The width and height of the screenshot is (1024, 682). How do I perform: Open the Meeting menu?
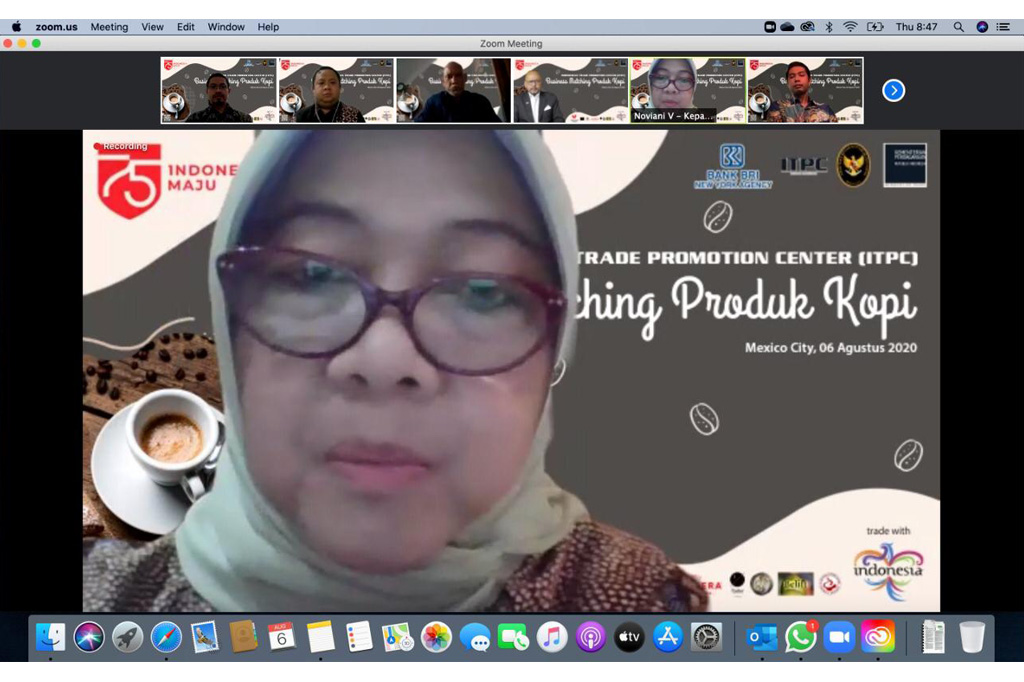point(109,27)
